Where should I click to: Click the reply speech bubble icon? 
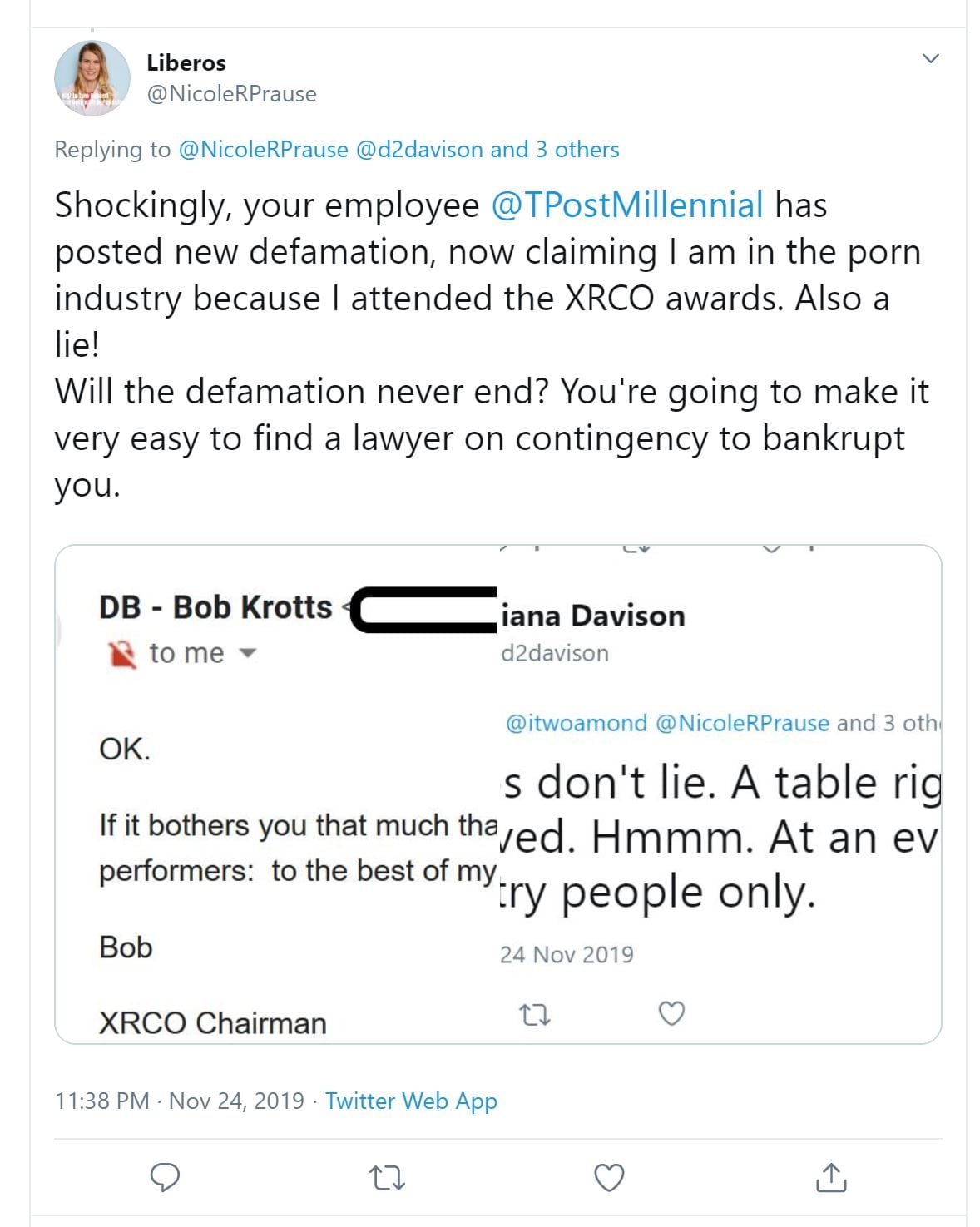165,1177
